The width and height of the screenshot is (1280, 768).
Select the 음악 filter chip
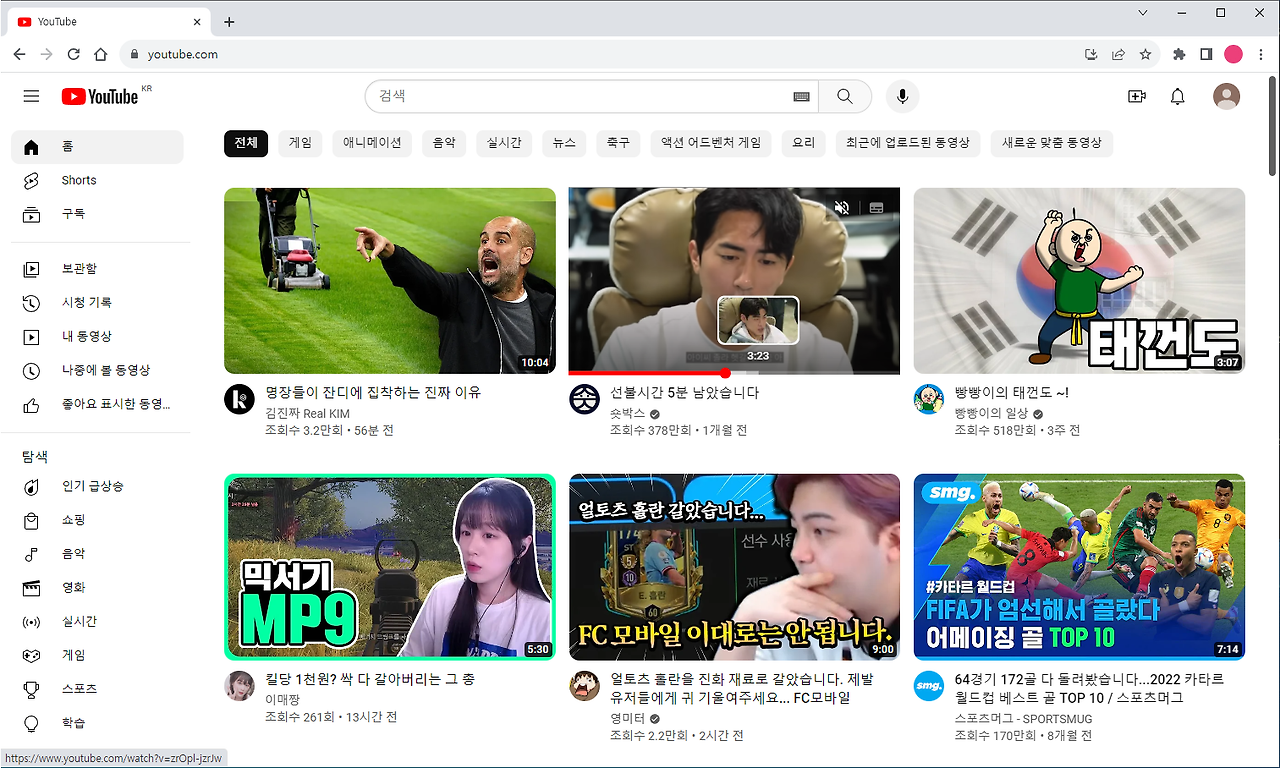tap(444, 143)
